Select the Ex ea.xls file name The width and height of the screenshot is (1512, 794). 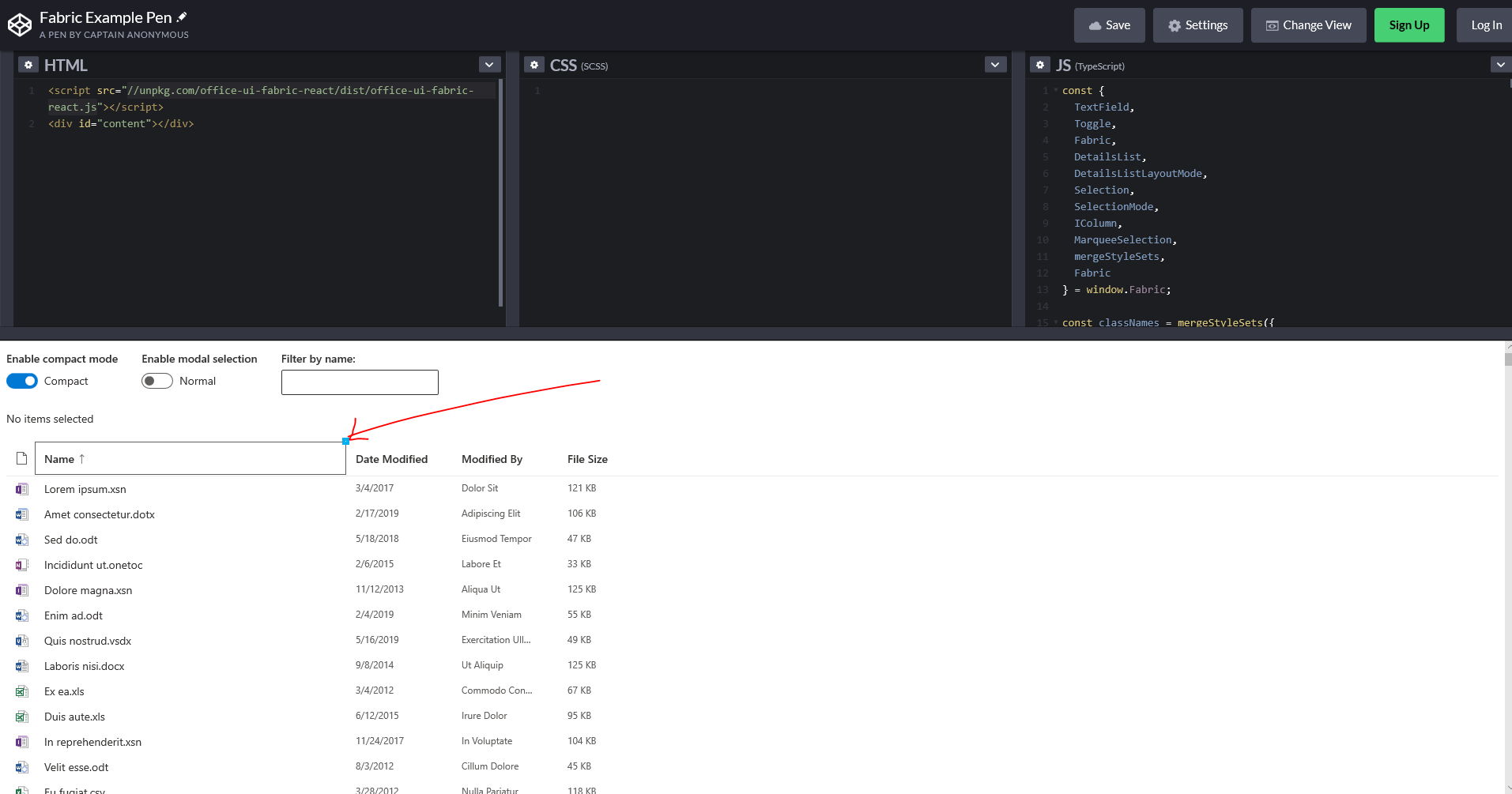[x=64, y=691]
